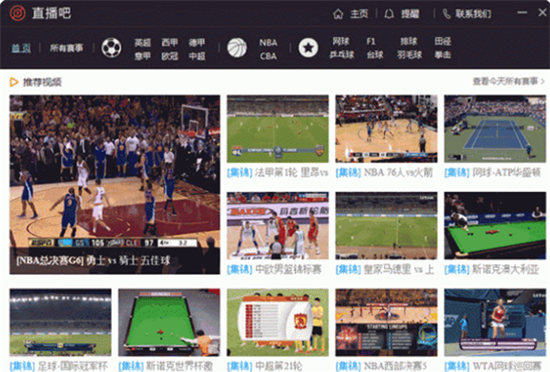This screenshot has width=550, height=372.
Task: Click the orange play icon beside 推荐视频
Action: pyautogui.click(x=14, y=82)
